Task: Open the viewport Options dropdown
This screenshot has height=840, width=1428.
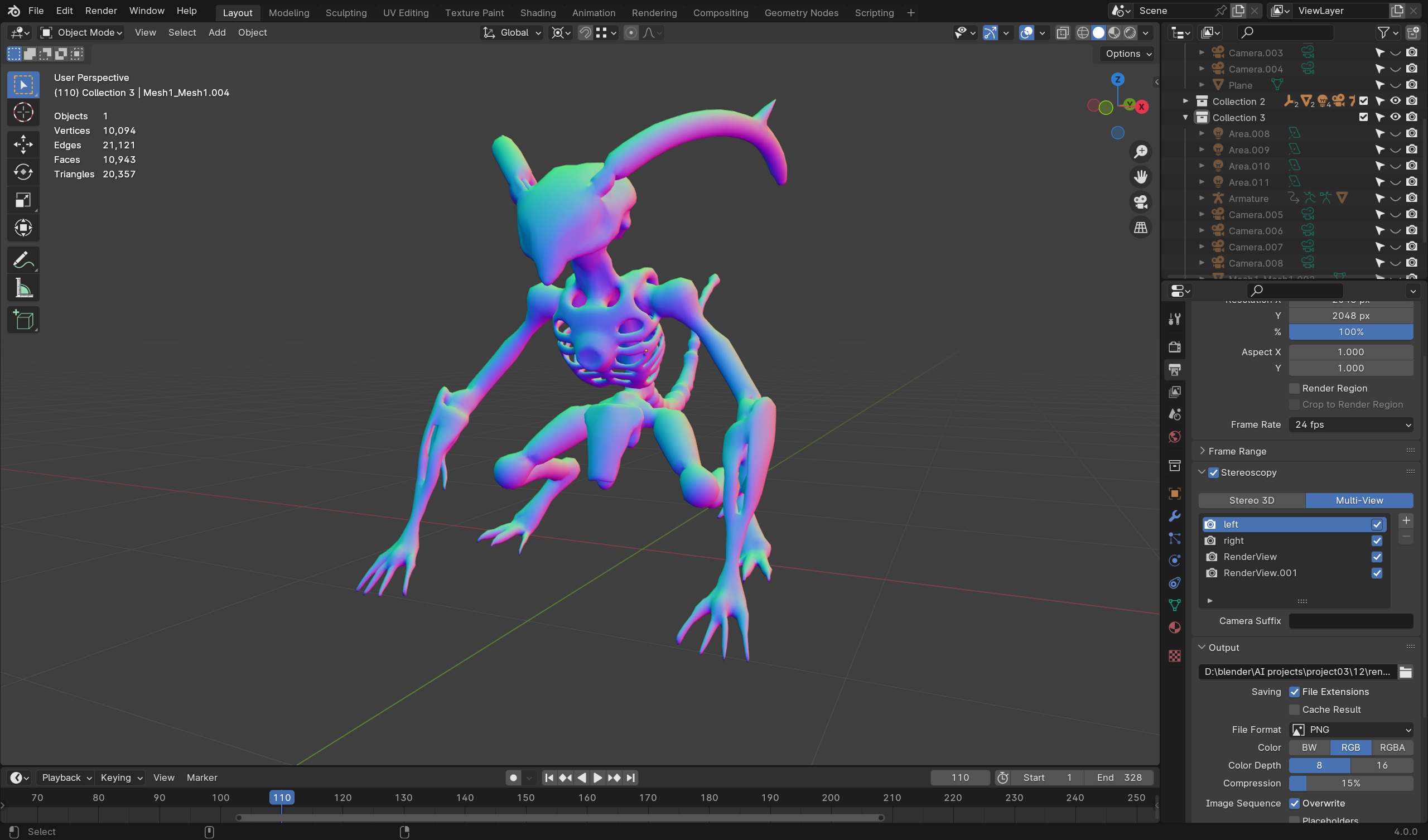Action: [x=1128, y=54]
